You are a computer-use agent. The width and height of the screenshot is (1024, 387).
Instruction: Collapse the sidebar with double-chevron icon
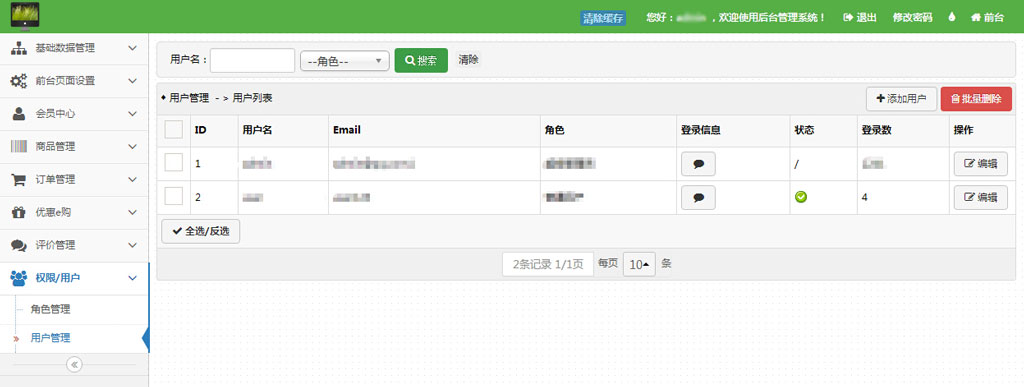pos(74,364)
